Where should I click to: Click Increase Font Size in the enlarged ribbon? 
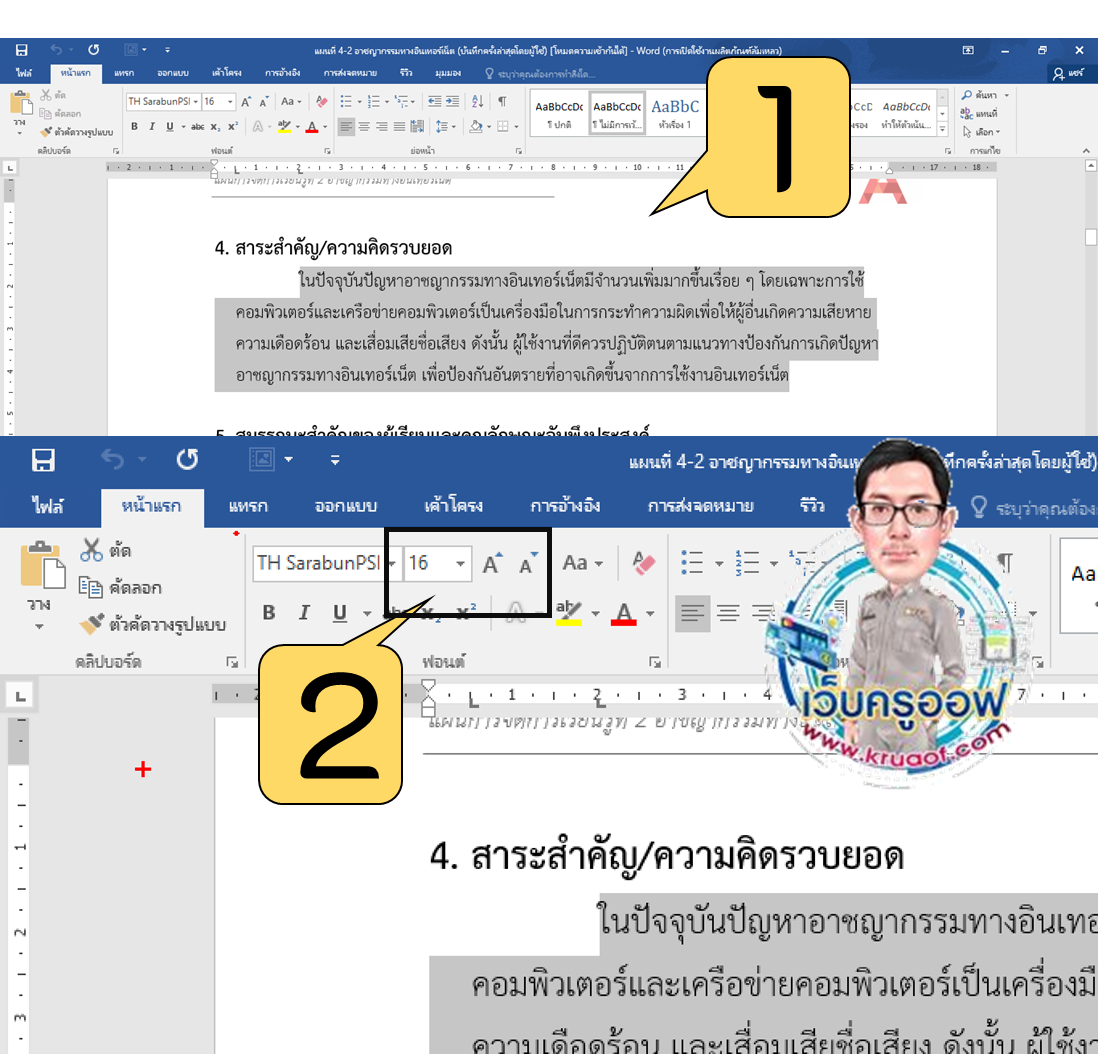(x=492, y=564)
